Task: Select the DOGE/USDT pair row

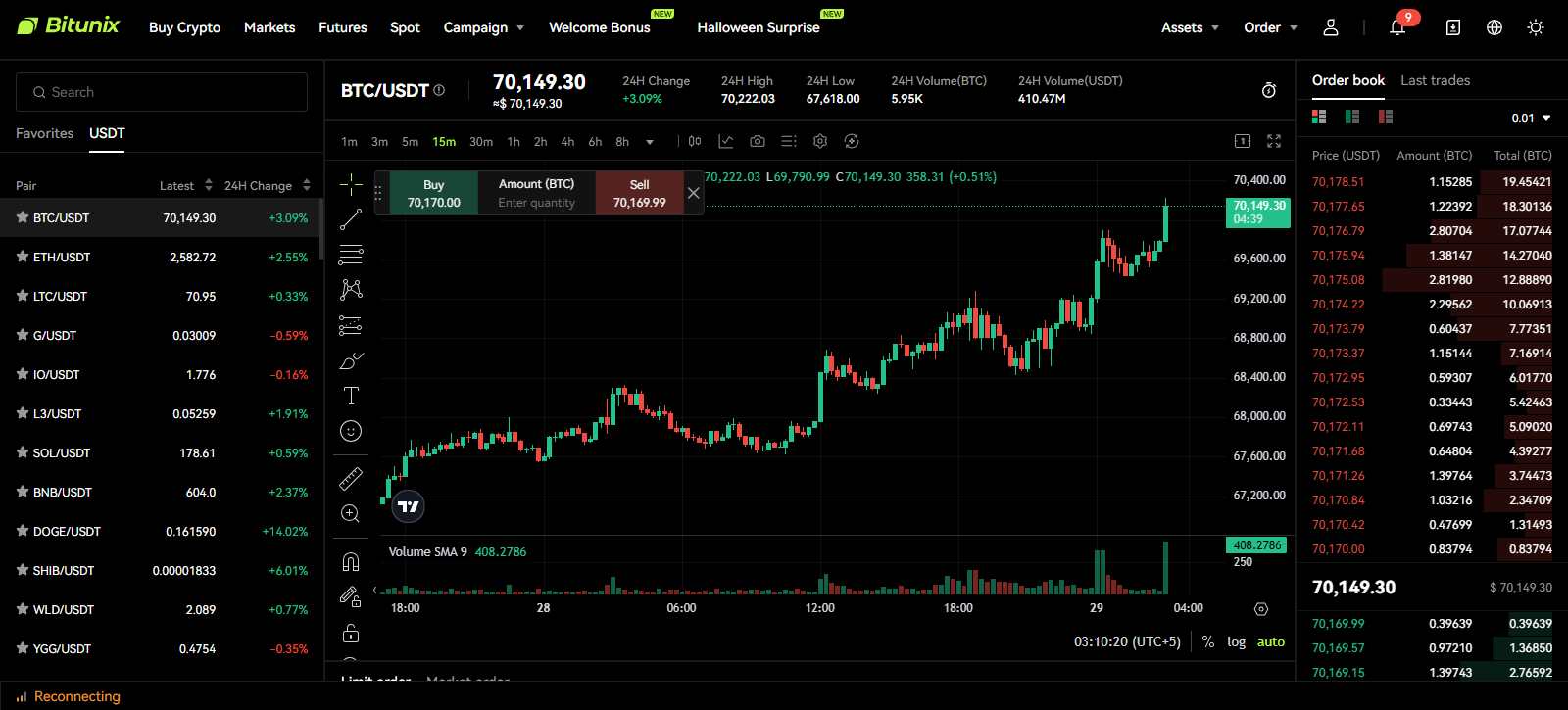Action: point(162,531)
